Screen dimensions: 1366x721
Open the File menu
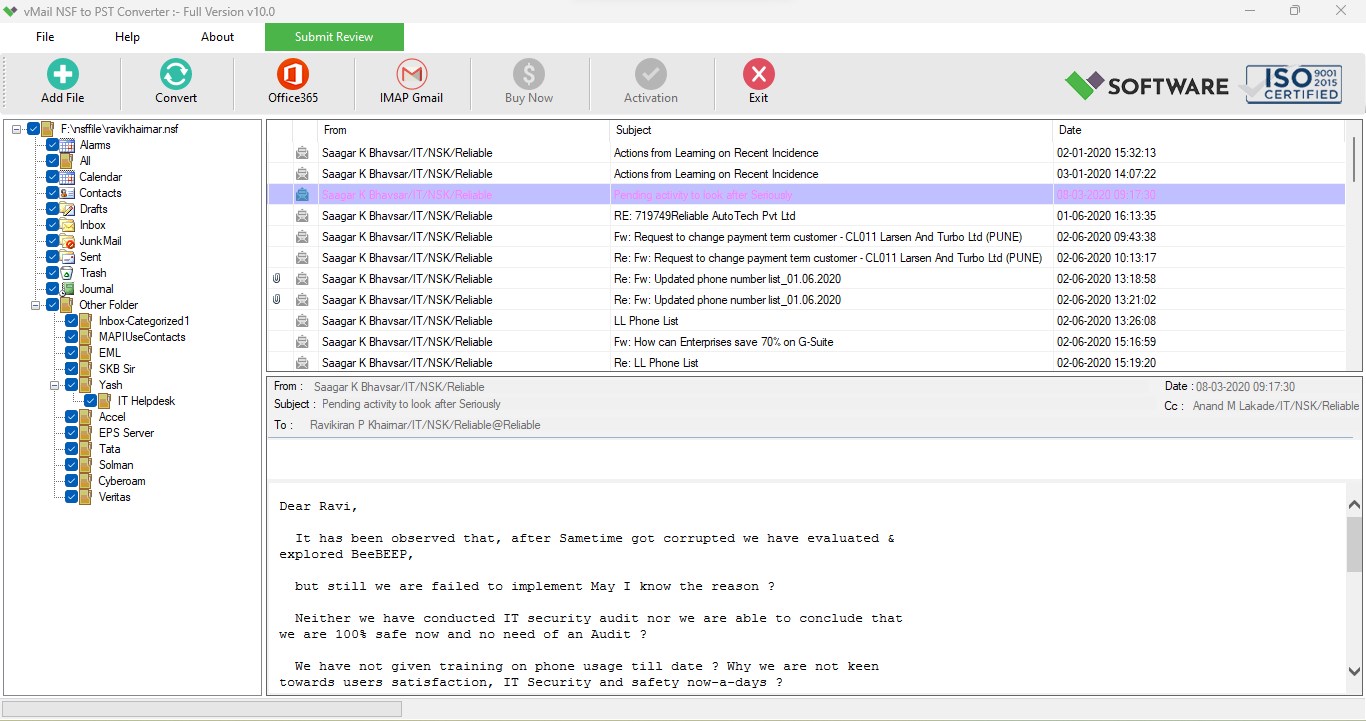pyautogui.click(x=45, y=37)
